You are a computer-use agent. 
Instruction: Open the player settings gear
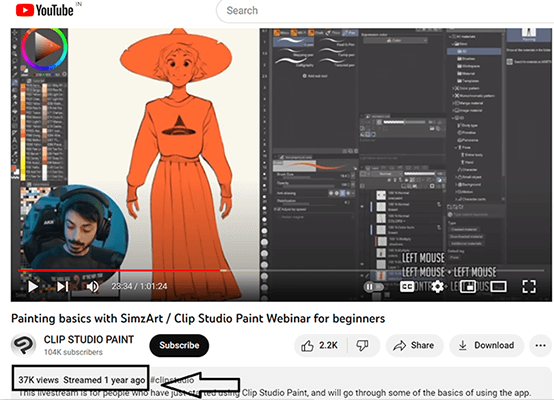[x=437, y=287]
